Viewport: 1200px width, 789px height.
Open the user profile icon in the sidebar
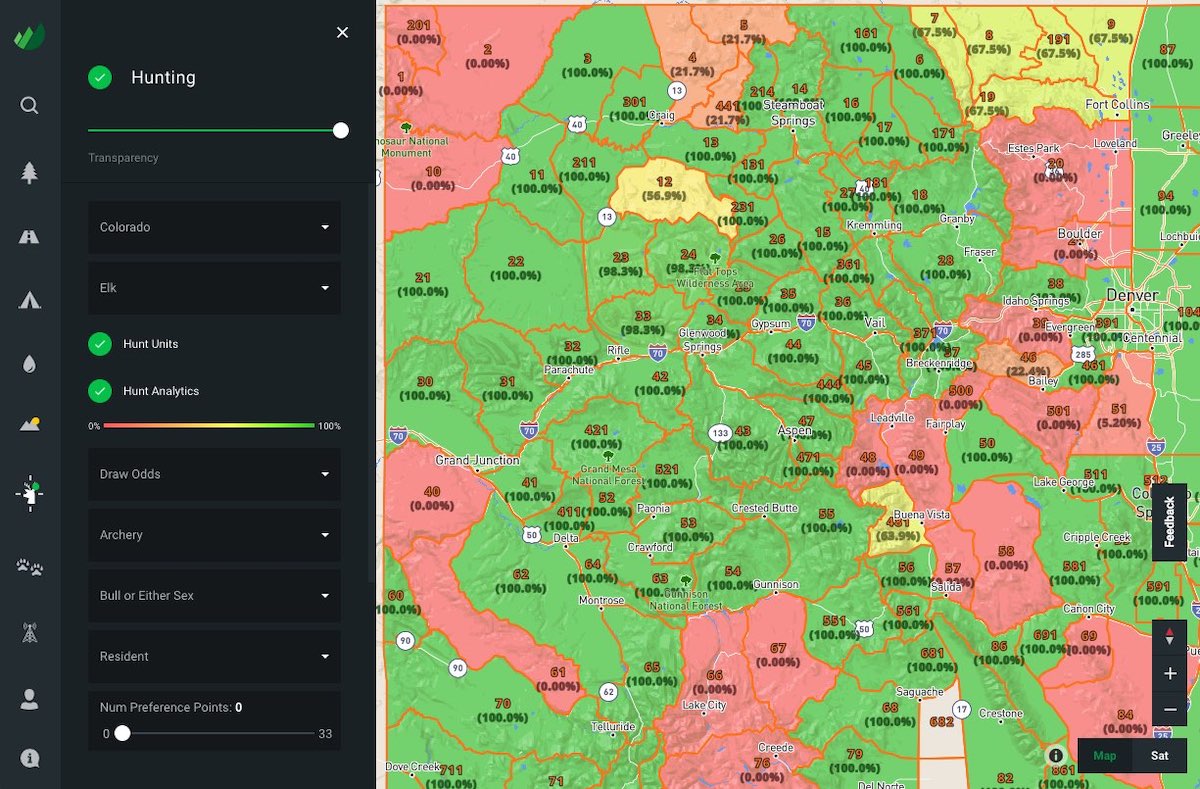(29, 699)
